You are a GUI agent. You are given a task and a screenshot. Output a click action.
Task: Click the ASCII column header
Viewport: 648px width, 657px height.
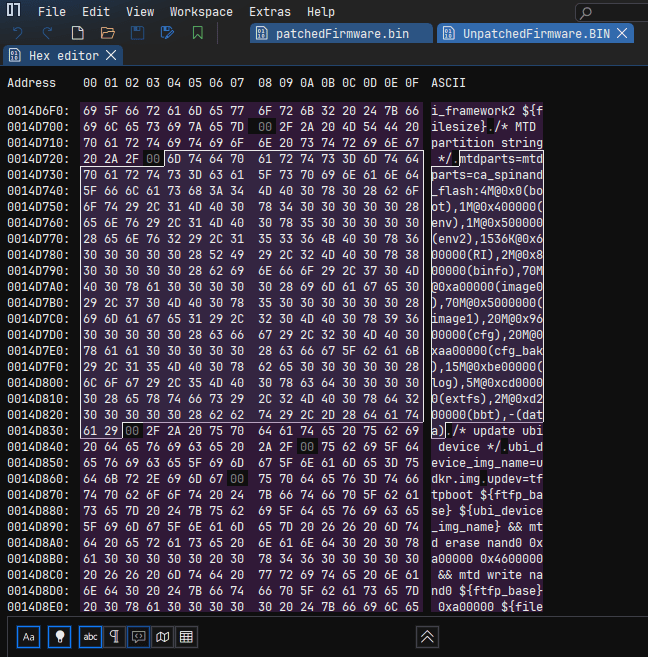[x=448, y=83]
